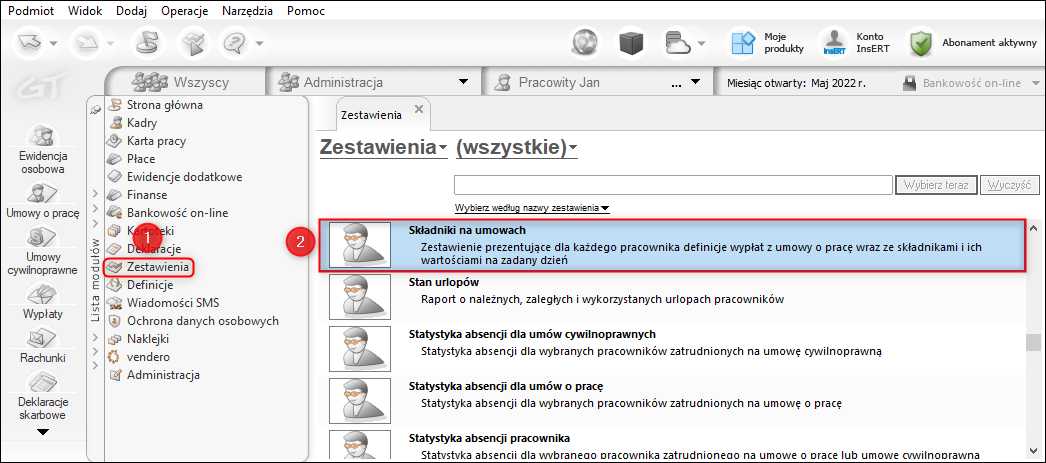The width and height of the screenshot is (1046, 463).
Task: Open the Administracja group dropdown
Action: [464, 83]
